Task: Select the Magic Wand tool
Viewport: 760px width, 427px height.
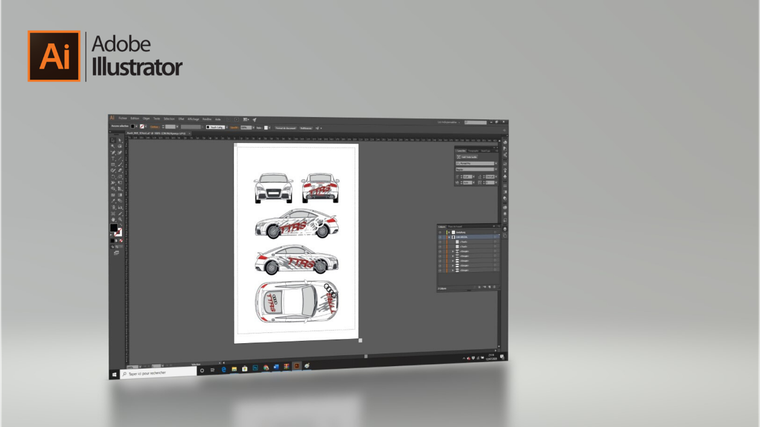Action: coord(113,146)
